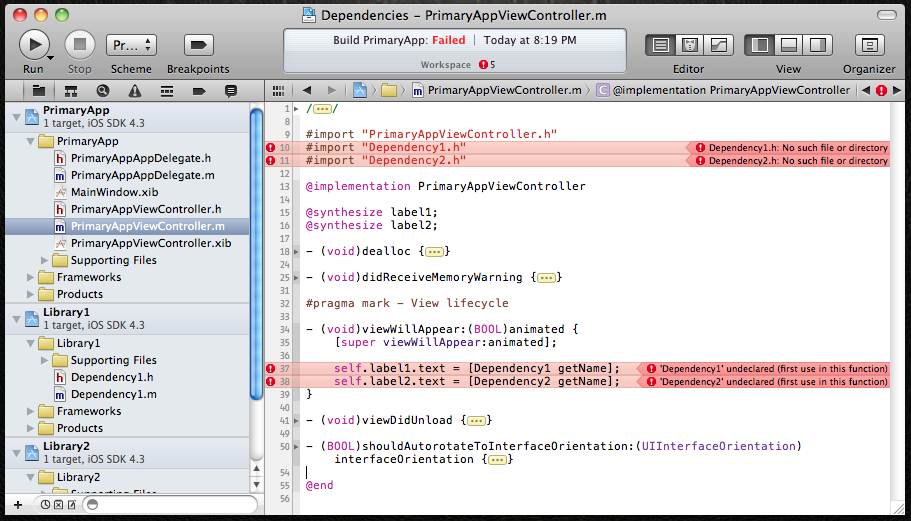Open MainWindow.xib

coord(114,192)
